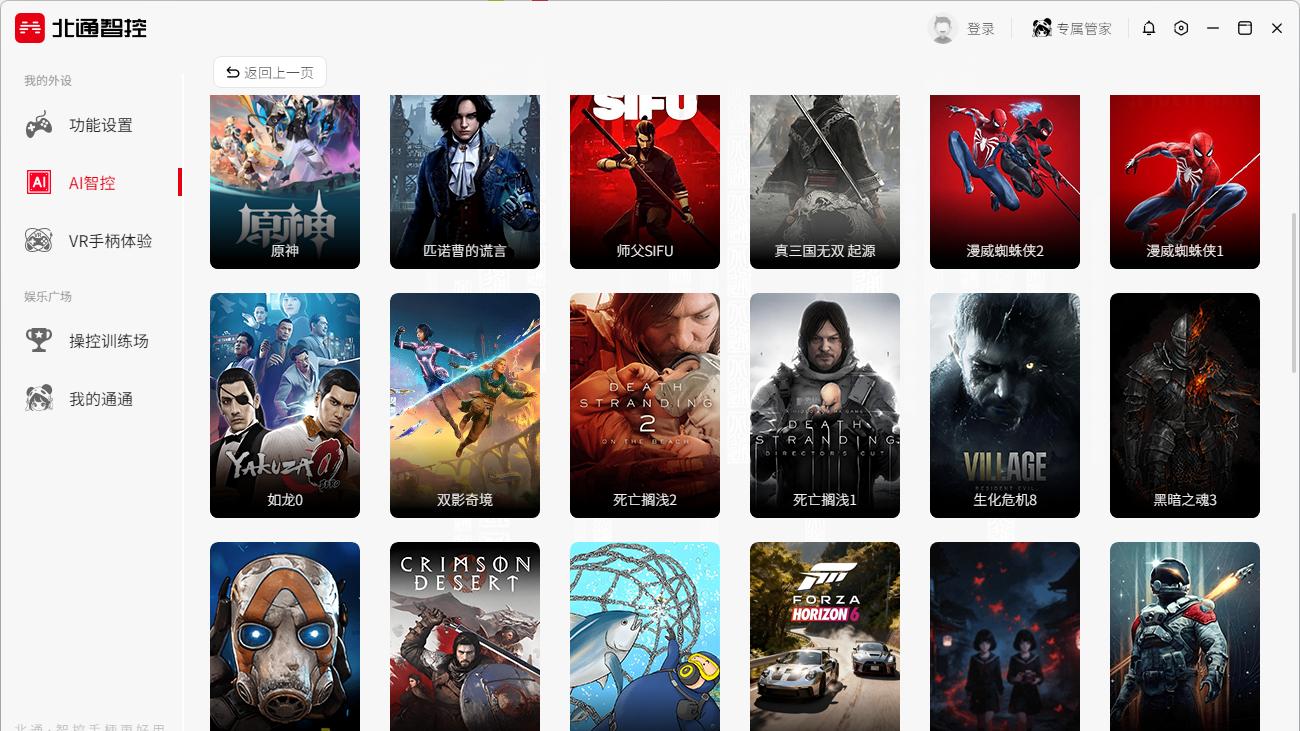Click the red AI icon in sidebar
Screen dimensions: 1300x731
pos(39,183)
